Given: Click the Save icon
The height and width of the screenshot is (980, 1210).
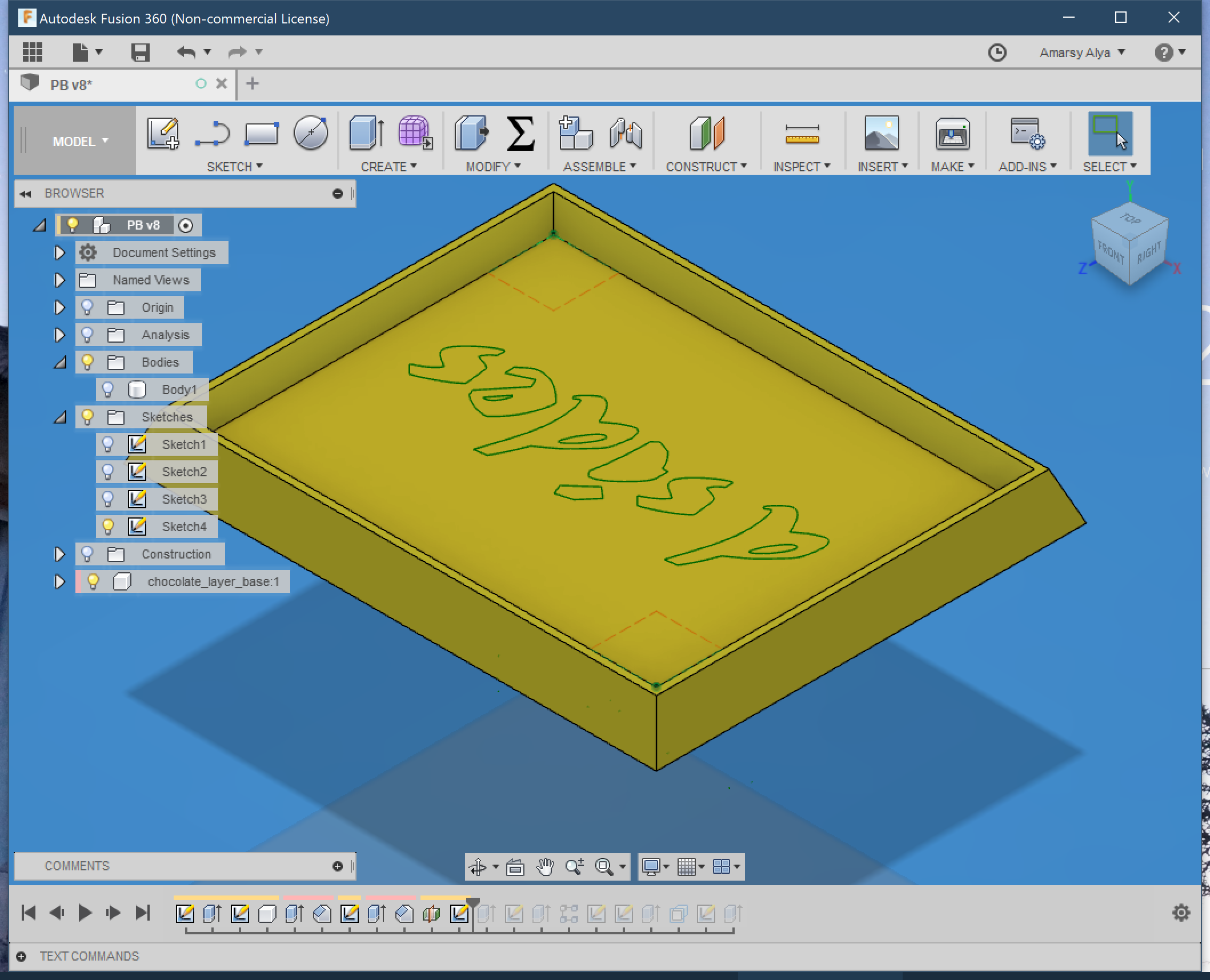Looking at the screenshot, I should pyautogui.click(x=140, y=52).
